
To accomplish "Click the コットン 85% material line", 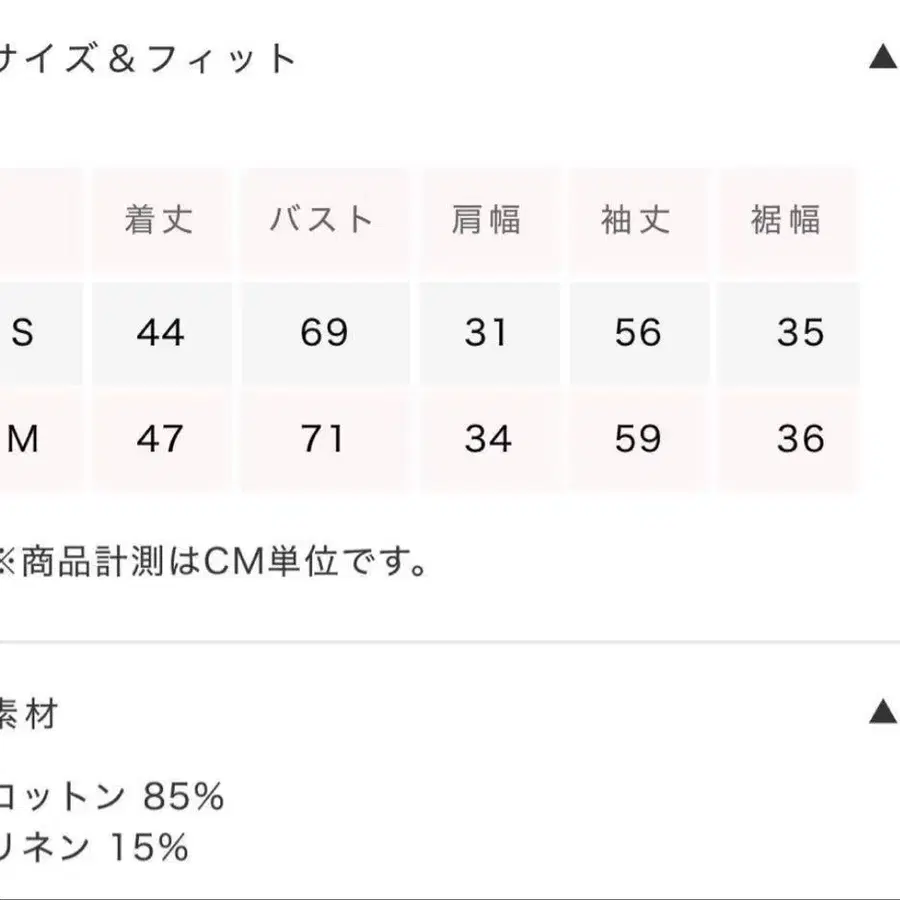I will click(110, 797).
